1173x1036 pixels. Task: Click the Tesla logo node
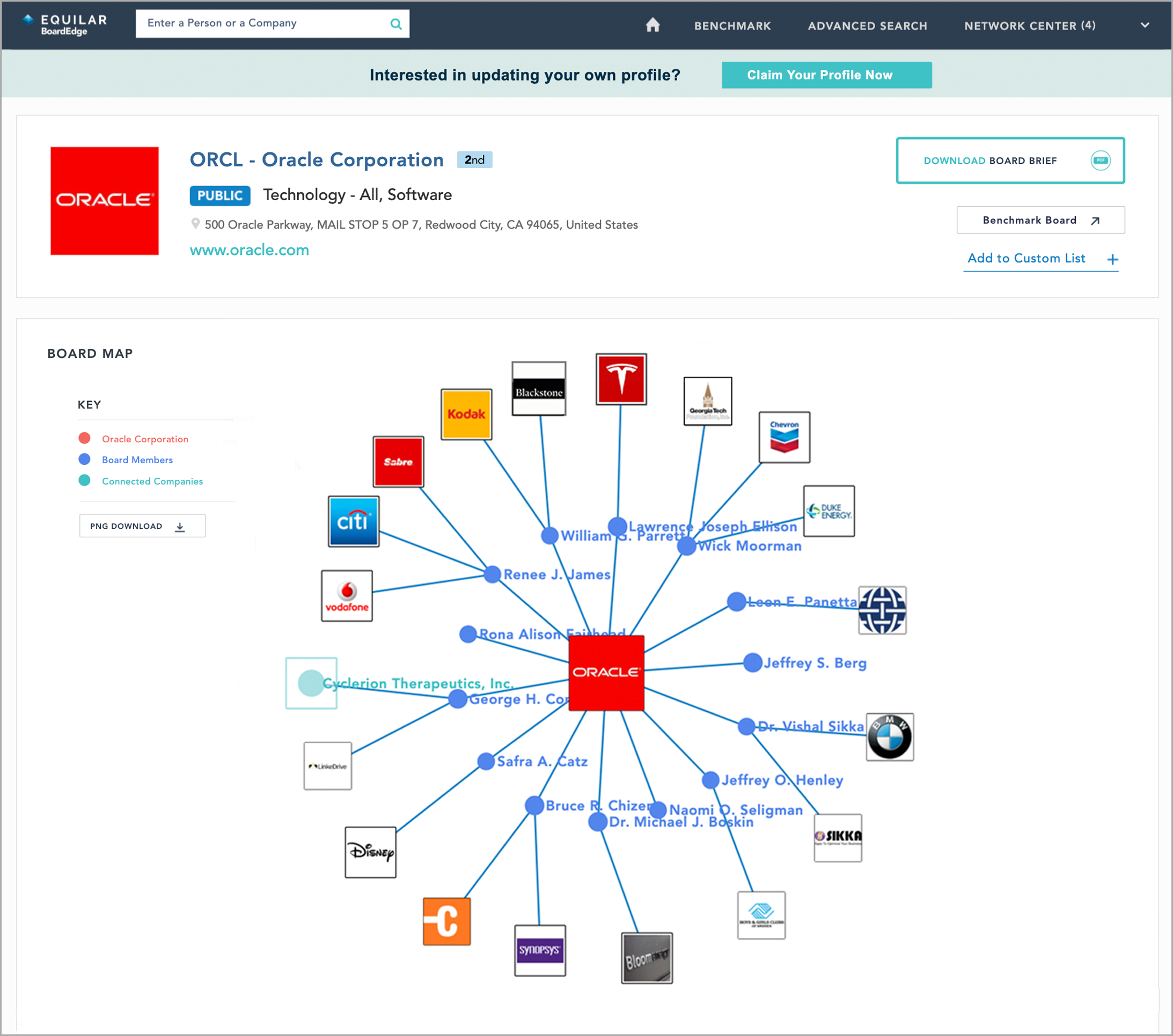[621, 380]
